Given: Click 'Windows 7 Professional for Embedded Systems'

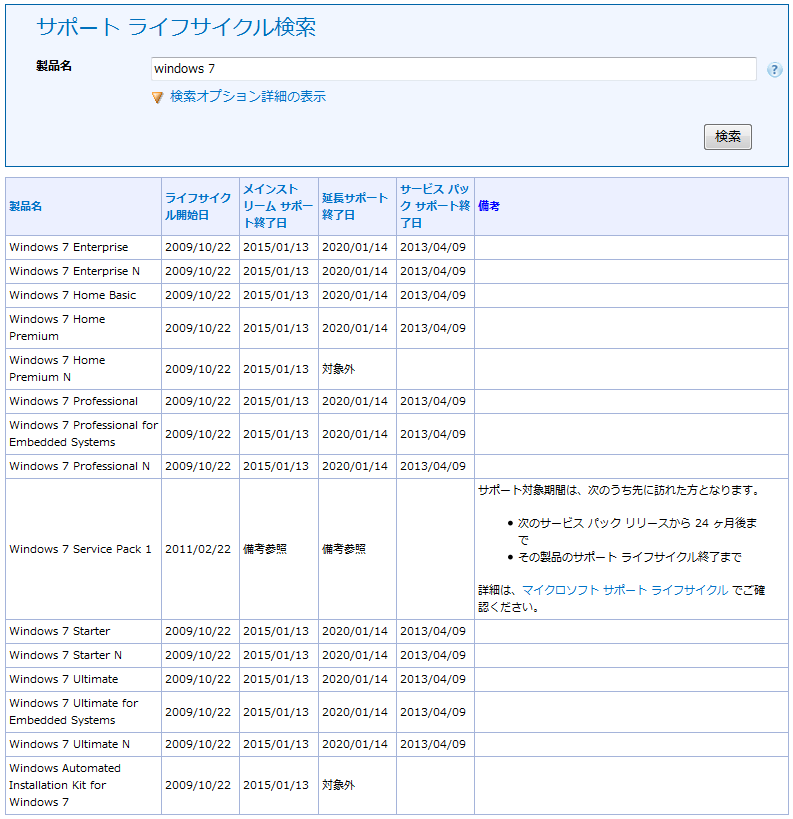Looking at the screenshot, I should (x=84, y=434).
